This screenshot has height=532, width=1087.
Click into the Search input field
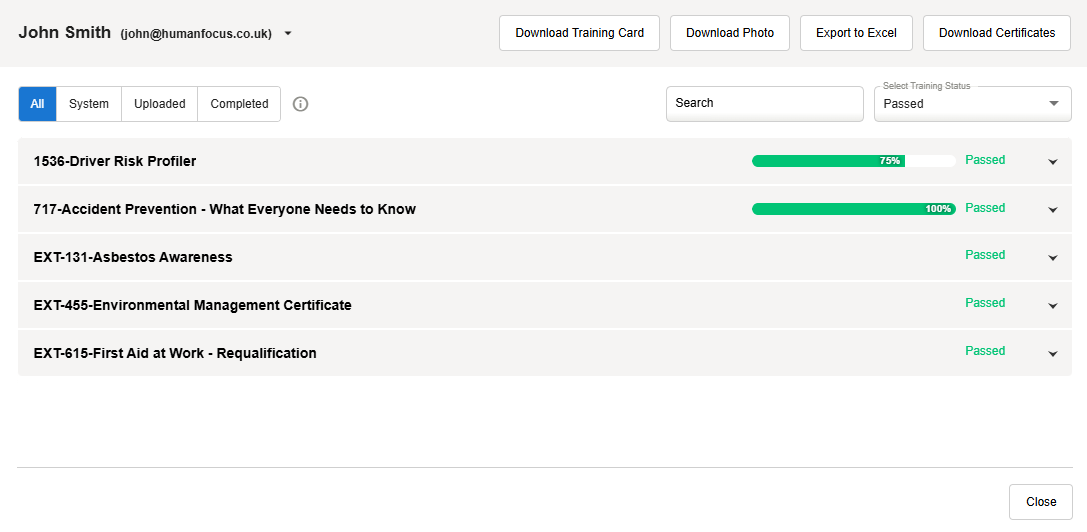(764, 103)
